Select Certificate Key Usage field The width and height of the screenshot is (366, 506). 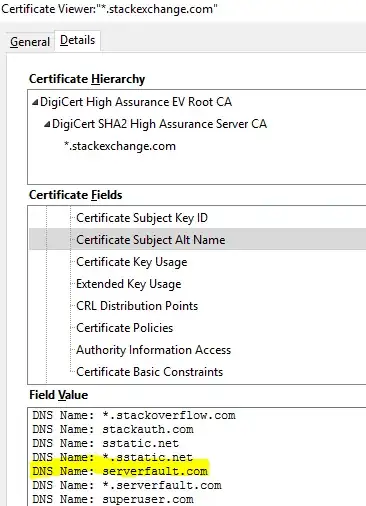coord(132,262)
